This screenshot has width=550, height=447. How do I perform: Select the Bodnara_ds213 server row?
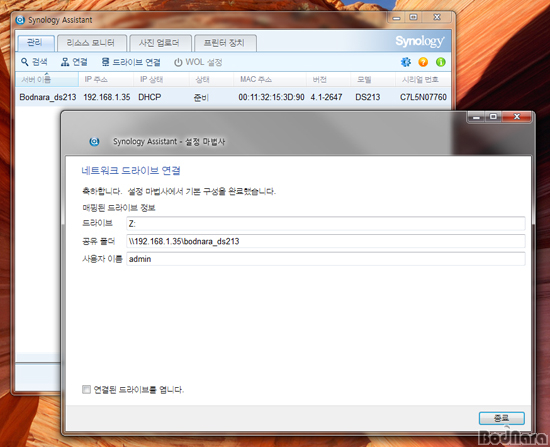pos(233,97)
